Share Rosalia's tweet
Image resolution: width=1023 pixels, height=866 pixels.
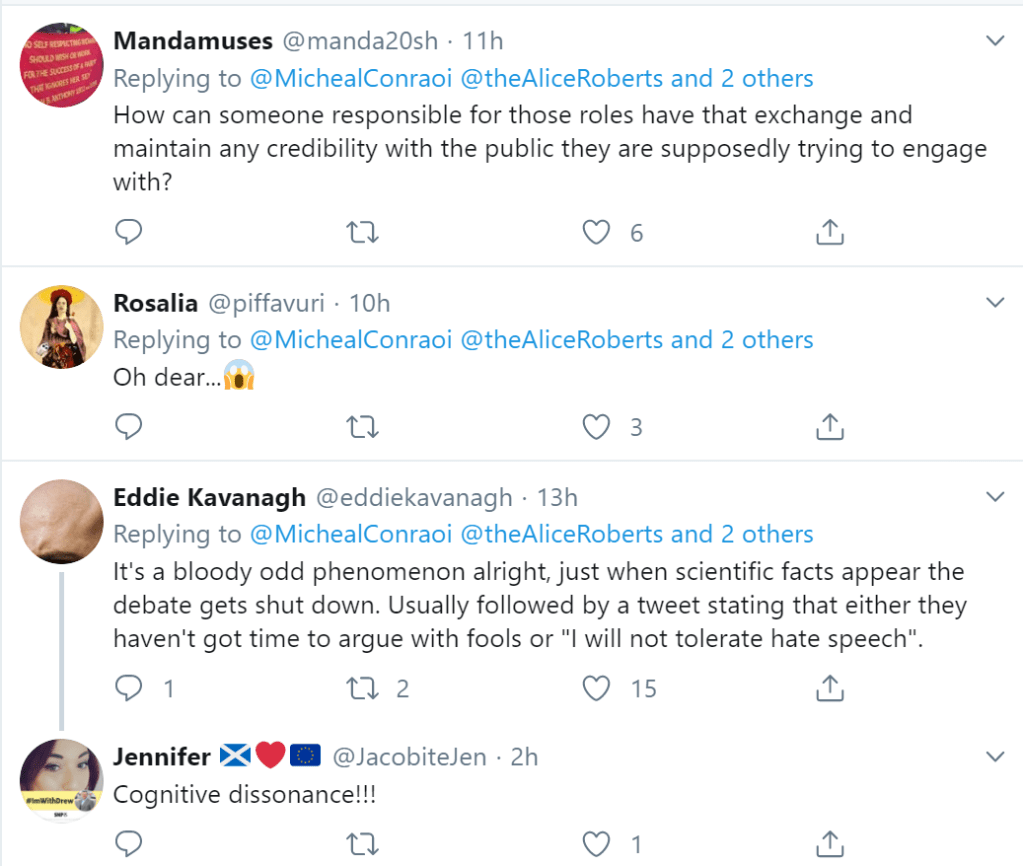(x=829, y=428)
